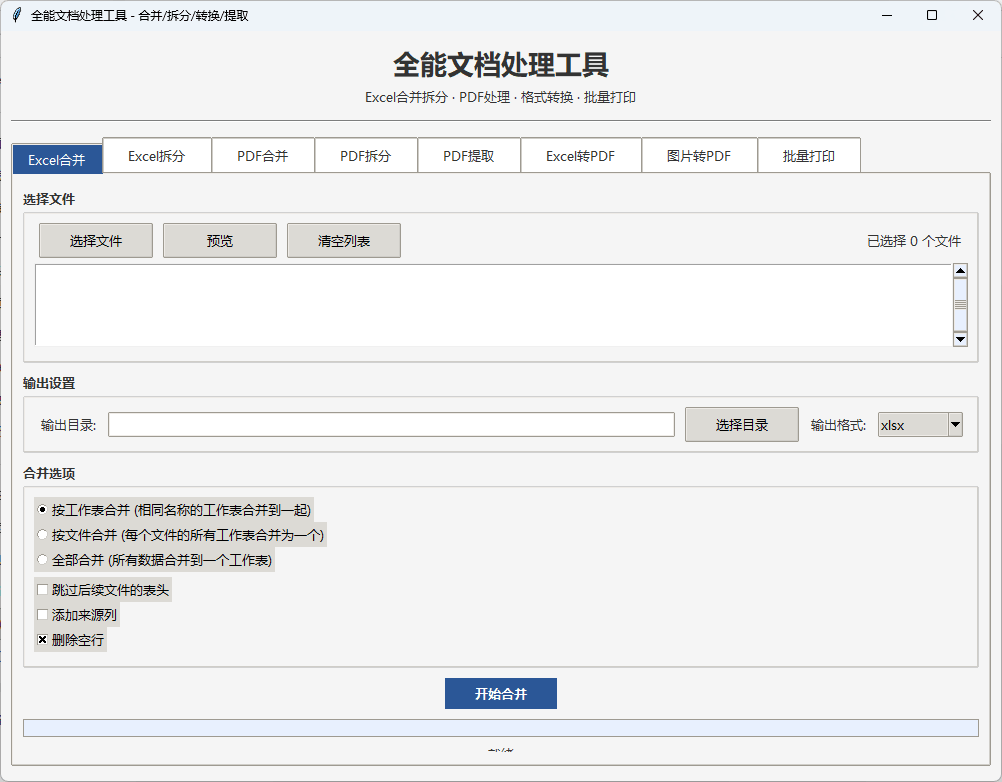
Task: Click the 已选择 0 个文件 status text
Action: tap(914, 241)
